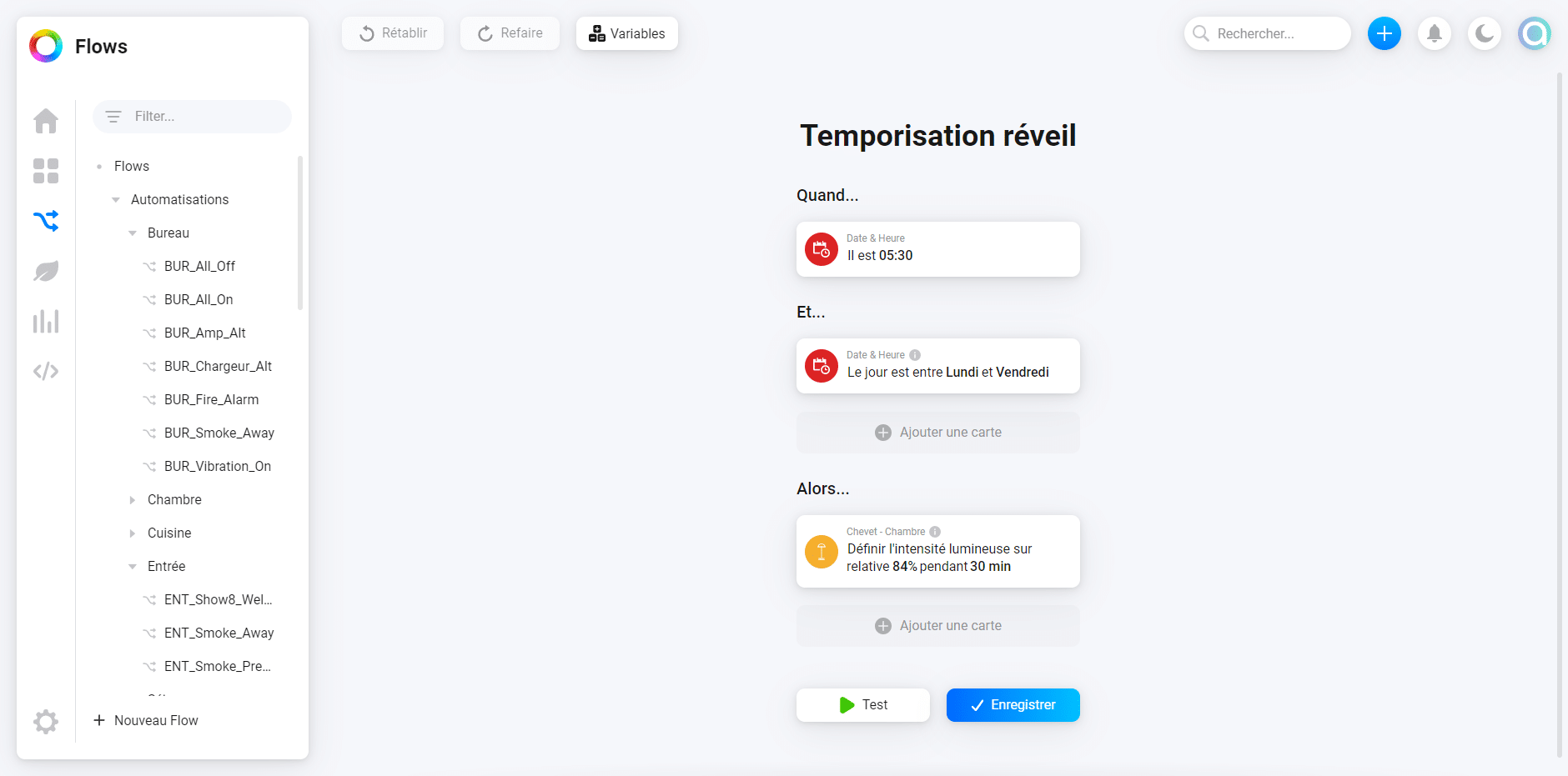Collapse the Entrée folder
The height and width of the screenshot is (776, 1568).
pyautogui.click(x=133, y=567)
